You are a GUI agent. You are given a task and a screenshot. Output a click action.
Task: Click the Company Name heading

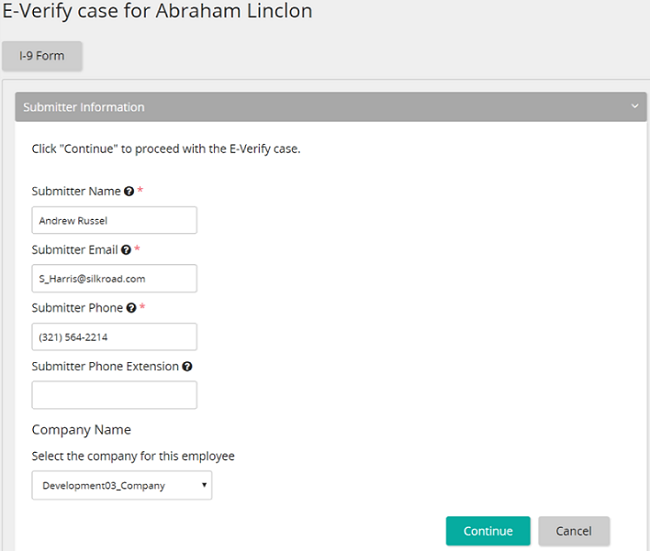pos(81,430)
